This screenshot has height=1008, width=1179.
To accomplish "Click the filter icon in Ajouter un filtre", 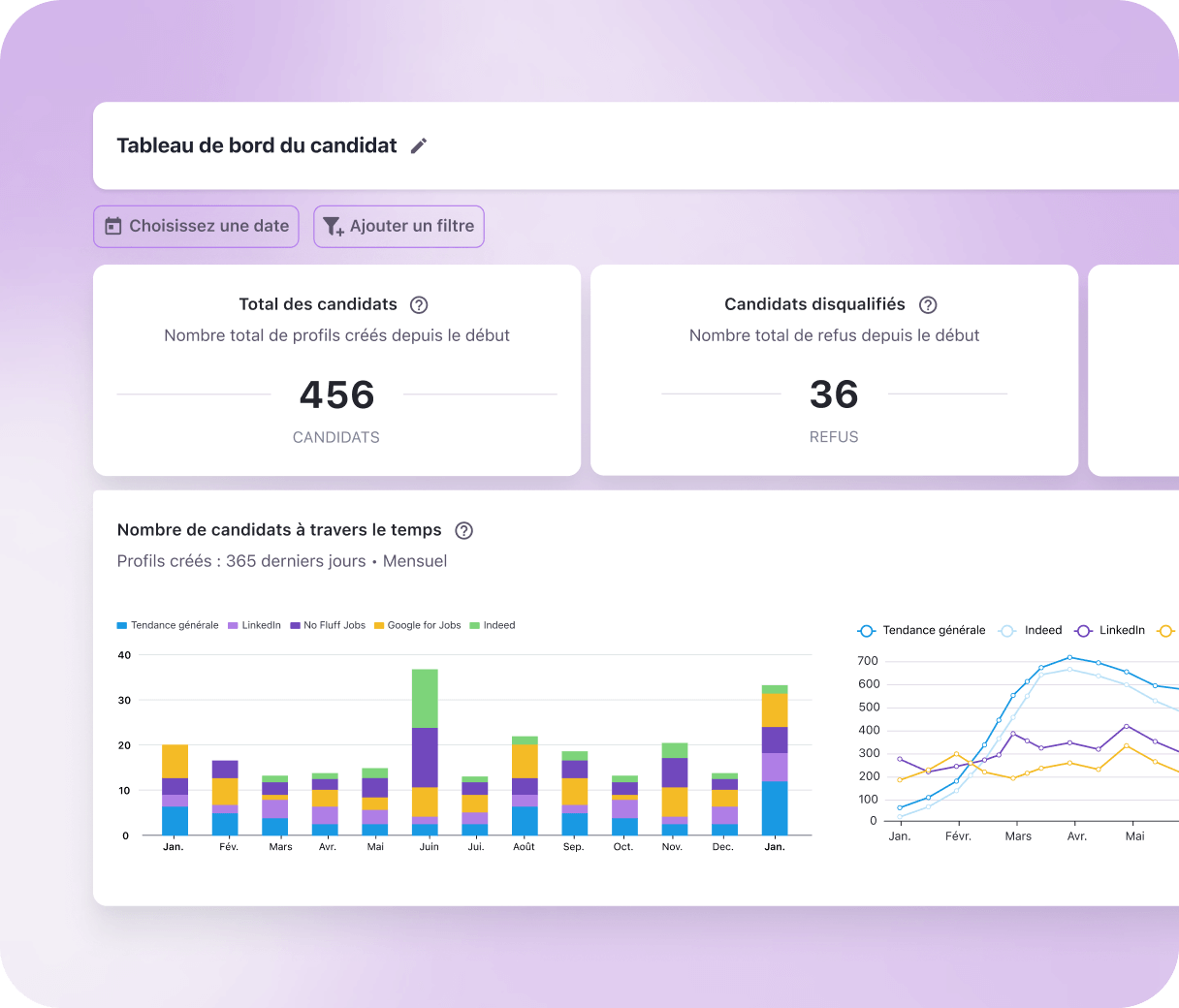I will pos(333,227).
